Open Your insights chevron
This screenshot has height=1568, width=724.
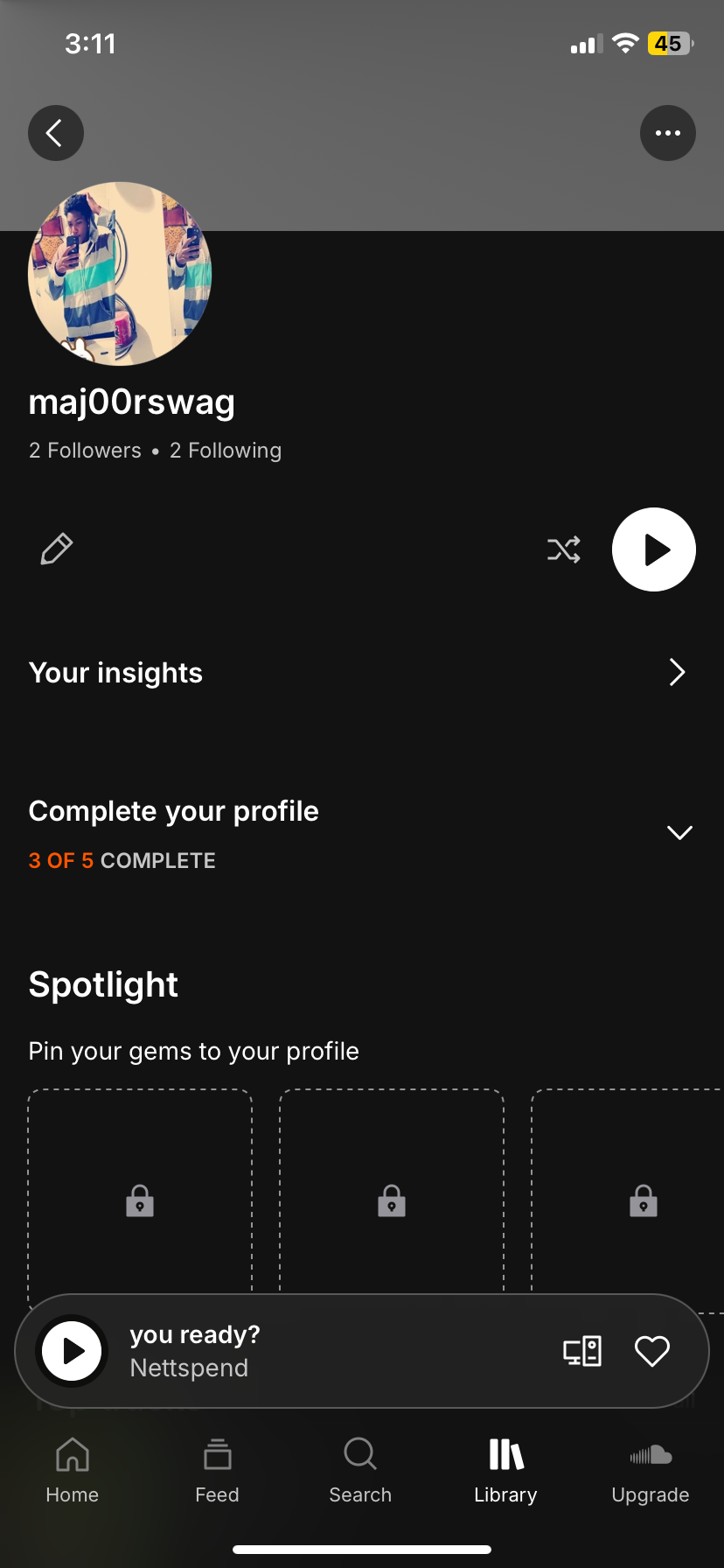point(677,672)
